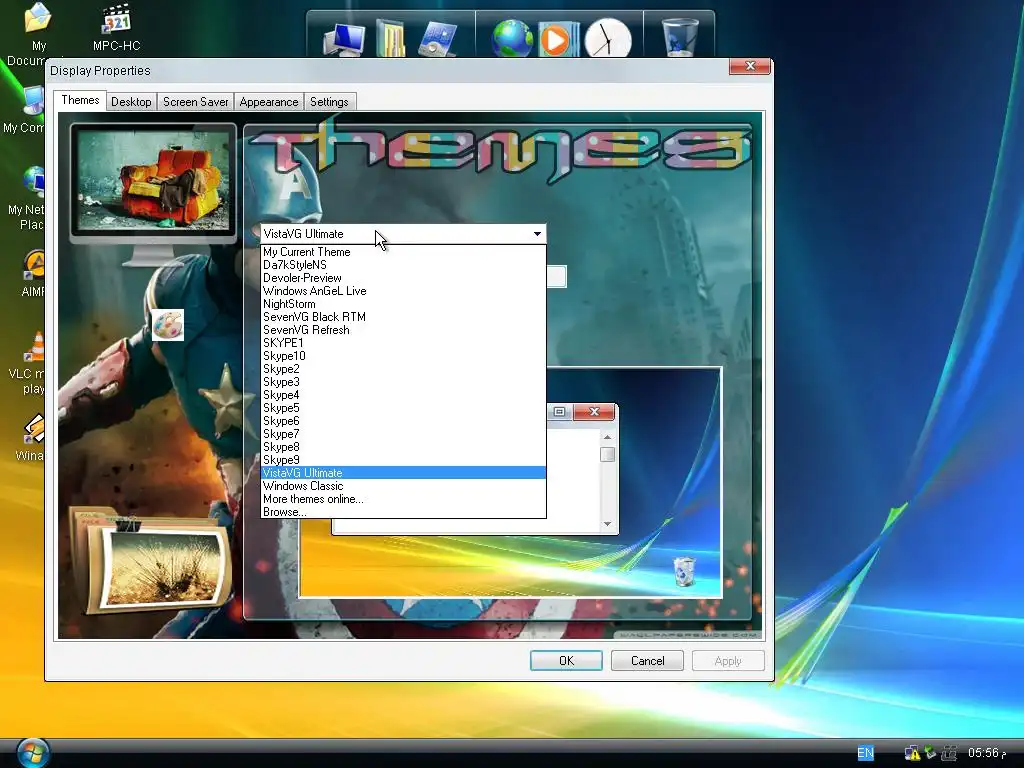
Task: Choose SKYPE1 theme
Action: tap(403, 343)
